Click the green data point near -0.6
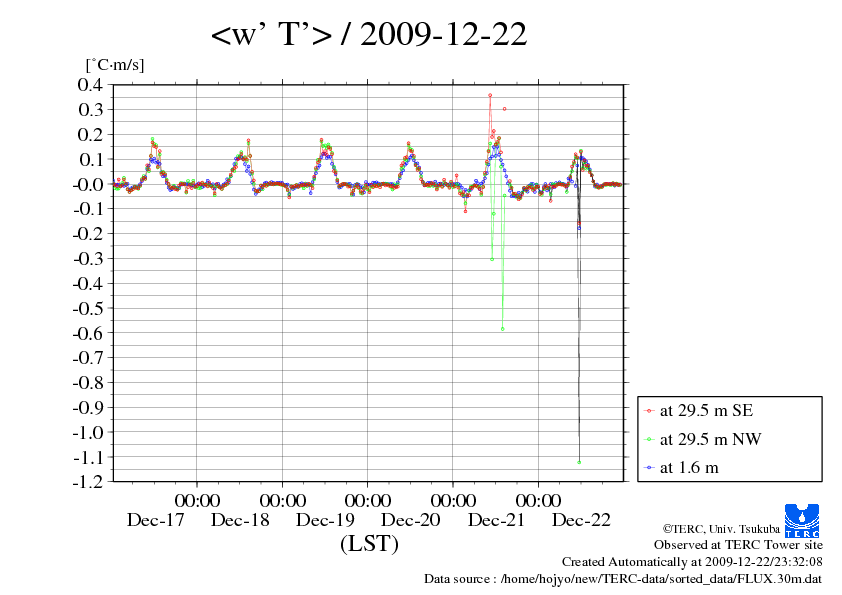 pos(503,329)
